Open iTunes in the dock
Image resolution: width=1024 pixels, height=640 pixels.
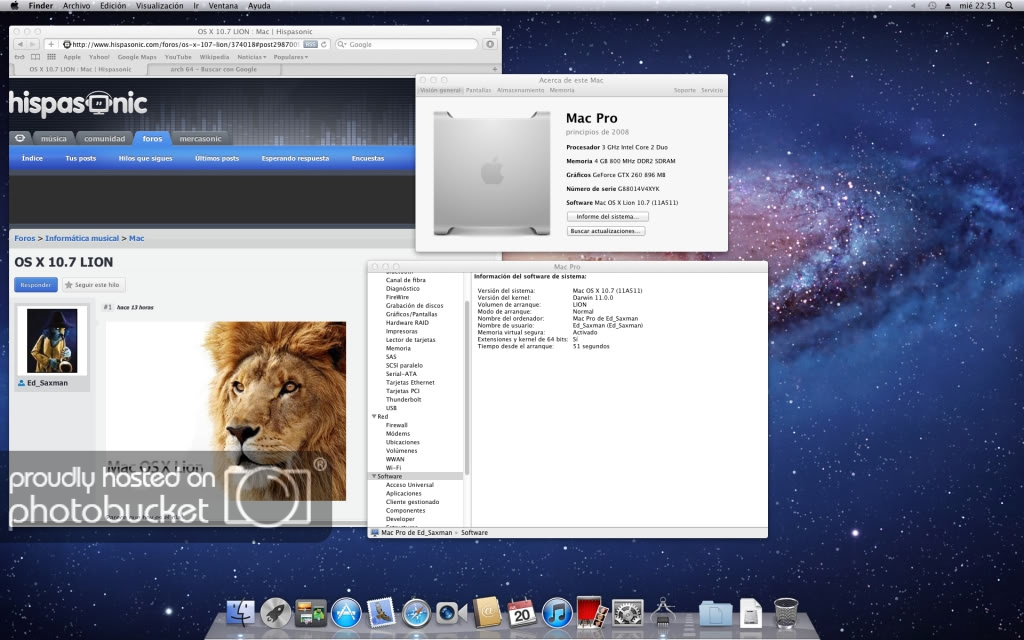click(555, 612)
